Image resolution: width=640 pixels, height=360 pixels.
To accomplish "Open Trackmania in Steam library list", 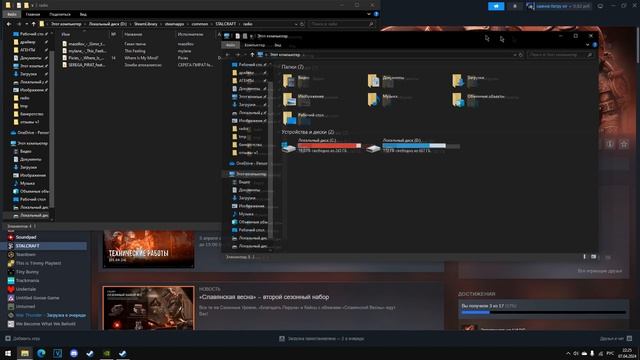I will coord(27,280).
